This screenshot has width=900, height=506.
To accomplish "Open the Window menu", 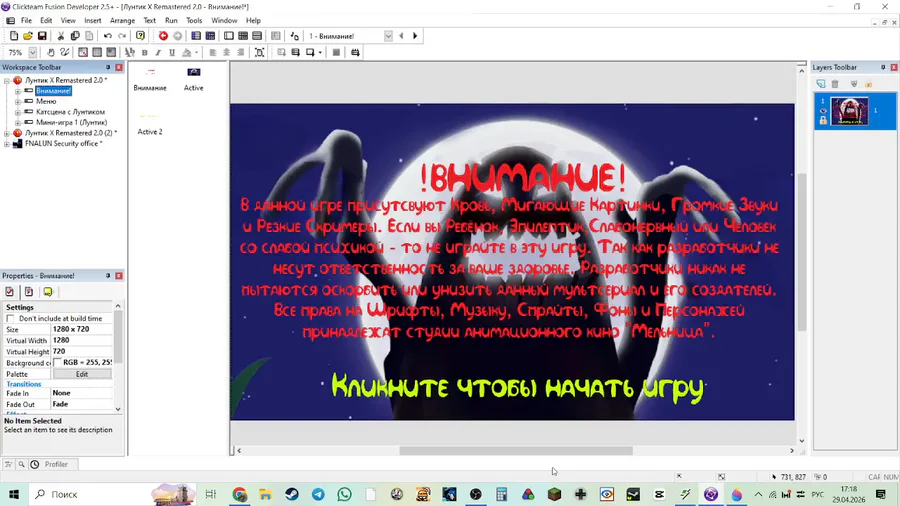I will (x=224, y=20).
